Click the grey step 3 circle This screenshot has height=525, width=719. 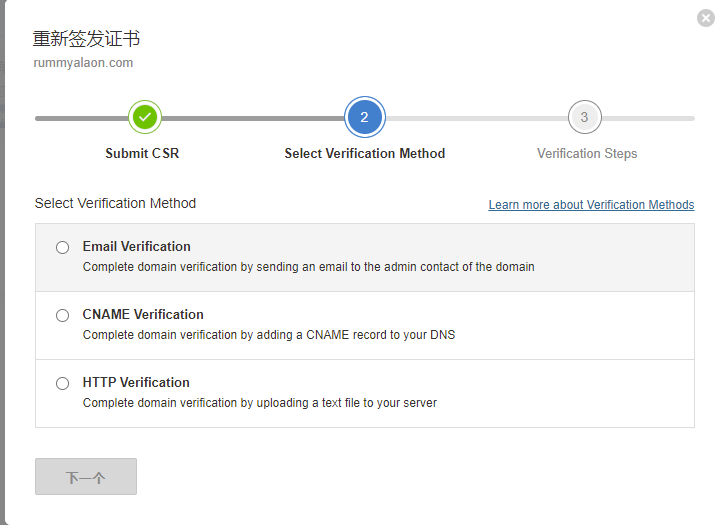[584, 118]
